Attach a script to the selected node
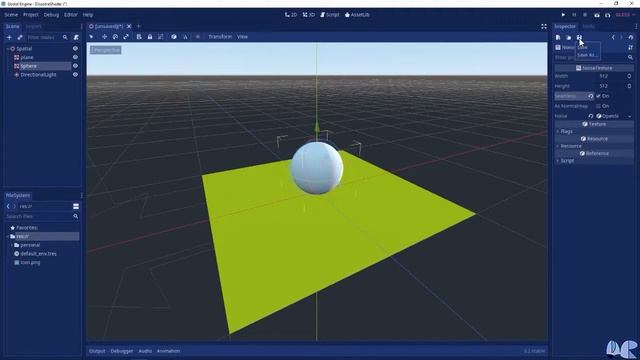This screenshot has width=640, height=360. click(76, 37)
